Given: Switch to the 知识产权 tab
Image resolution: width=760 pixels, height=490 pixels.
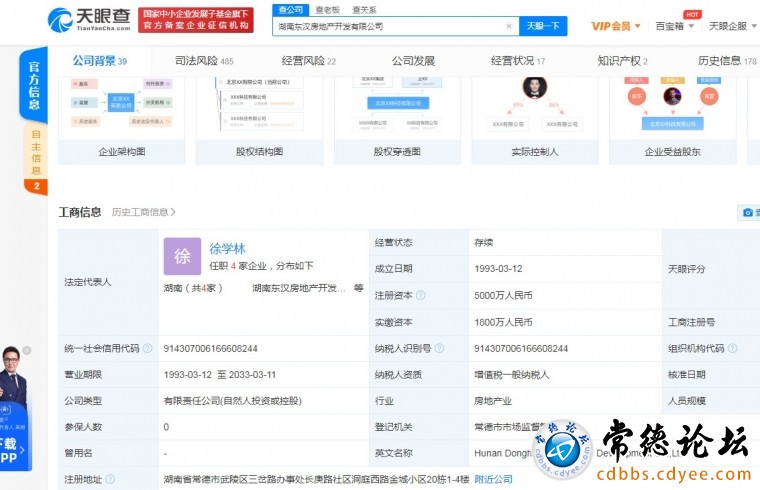Looking at the screenshot, I should tap(622, 61).
